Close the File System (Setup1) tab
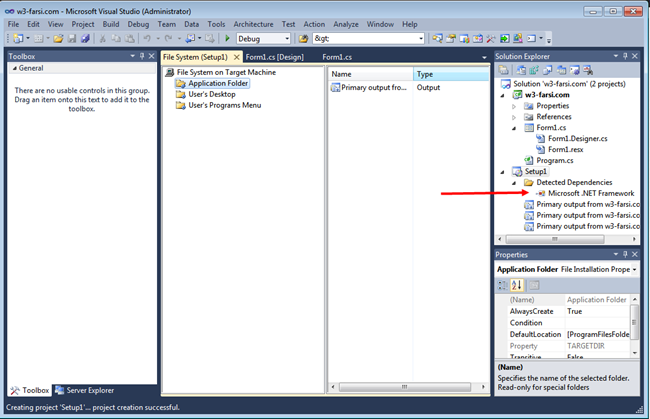Screen dimensions: 650x419 [236, 57]
